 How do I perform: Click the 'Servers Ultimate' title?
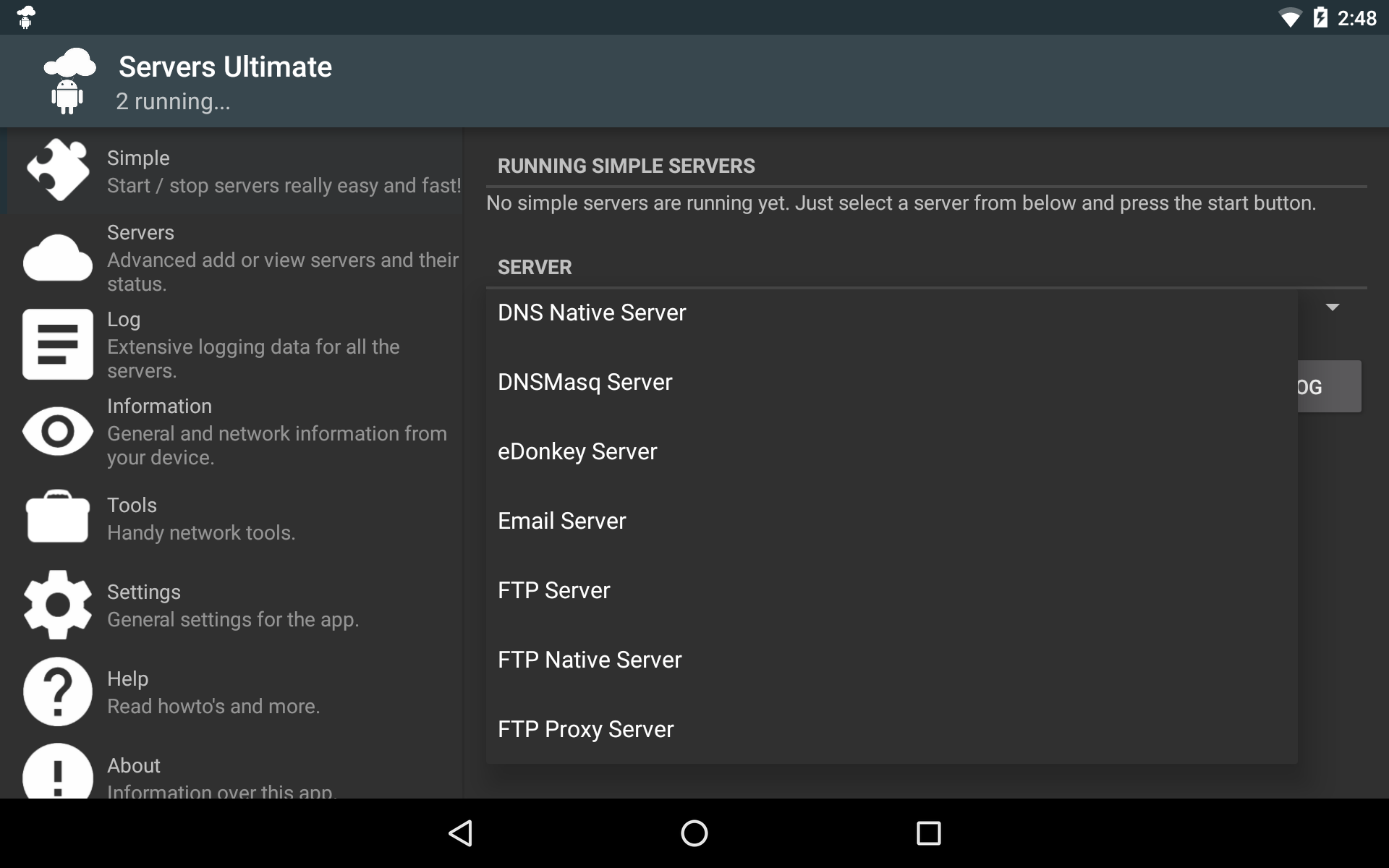(225, 67)
